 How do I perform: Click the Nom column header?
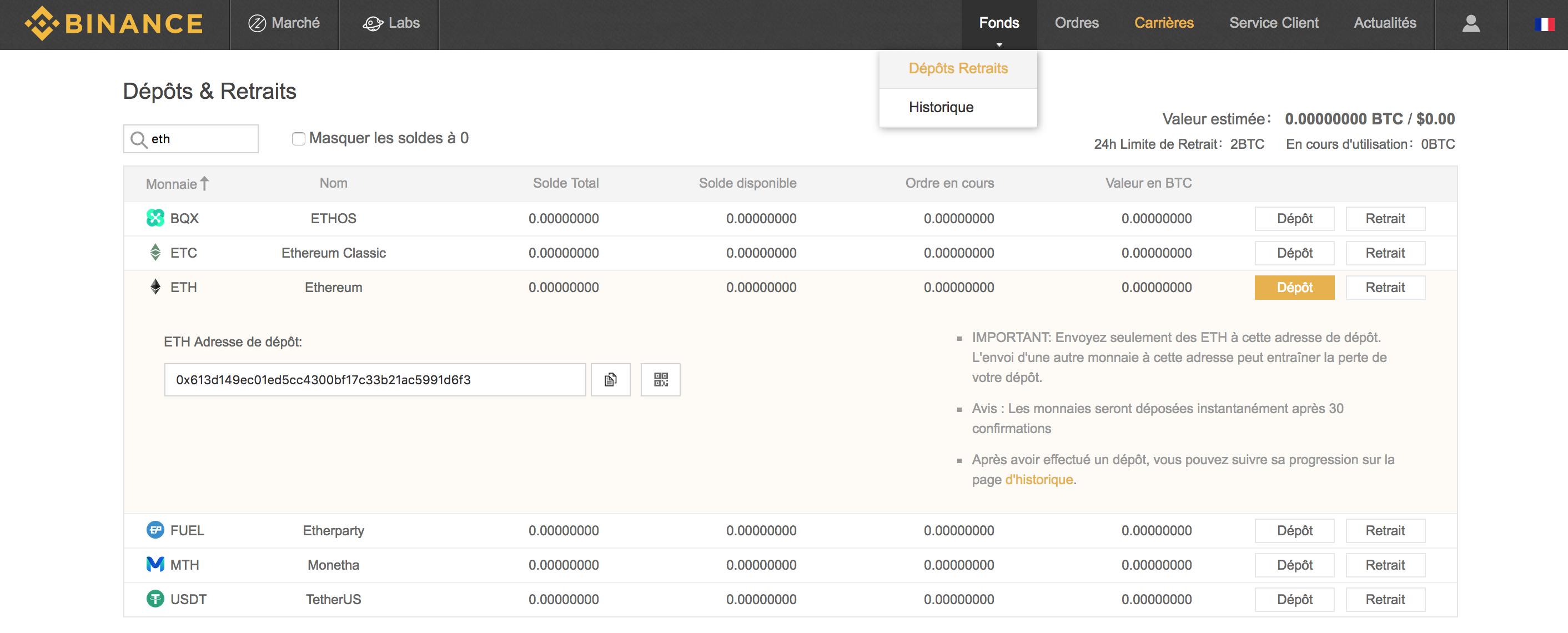334,183
